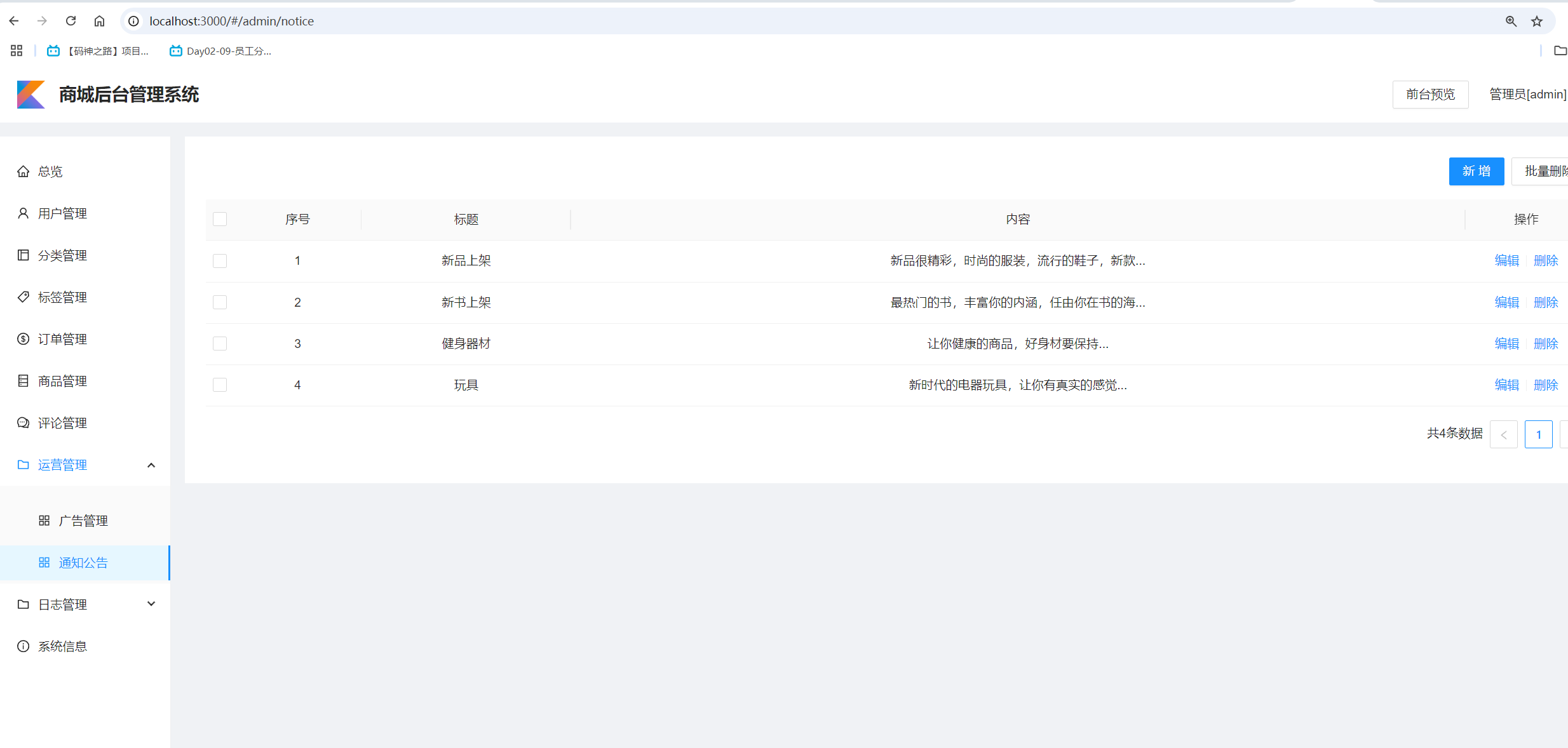Check the select-all checkbox in table header

coord(220,218)
